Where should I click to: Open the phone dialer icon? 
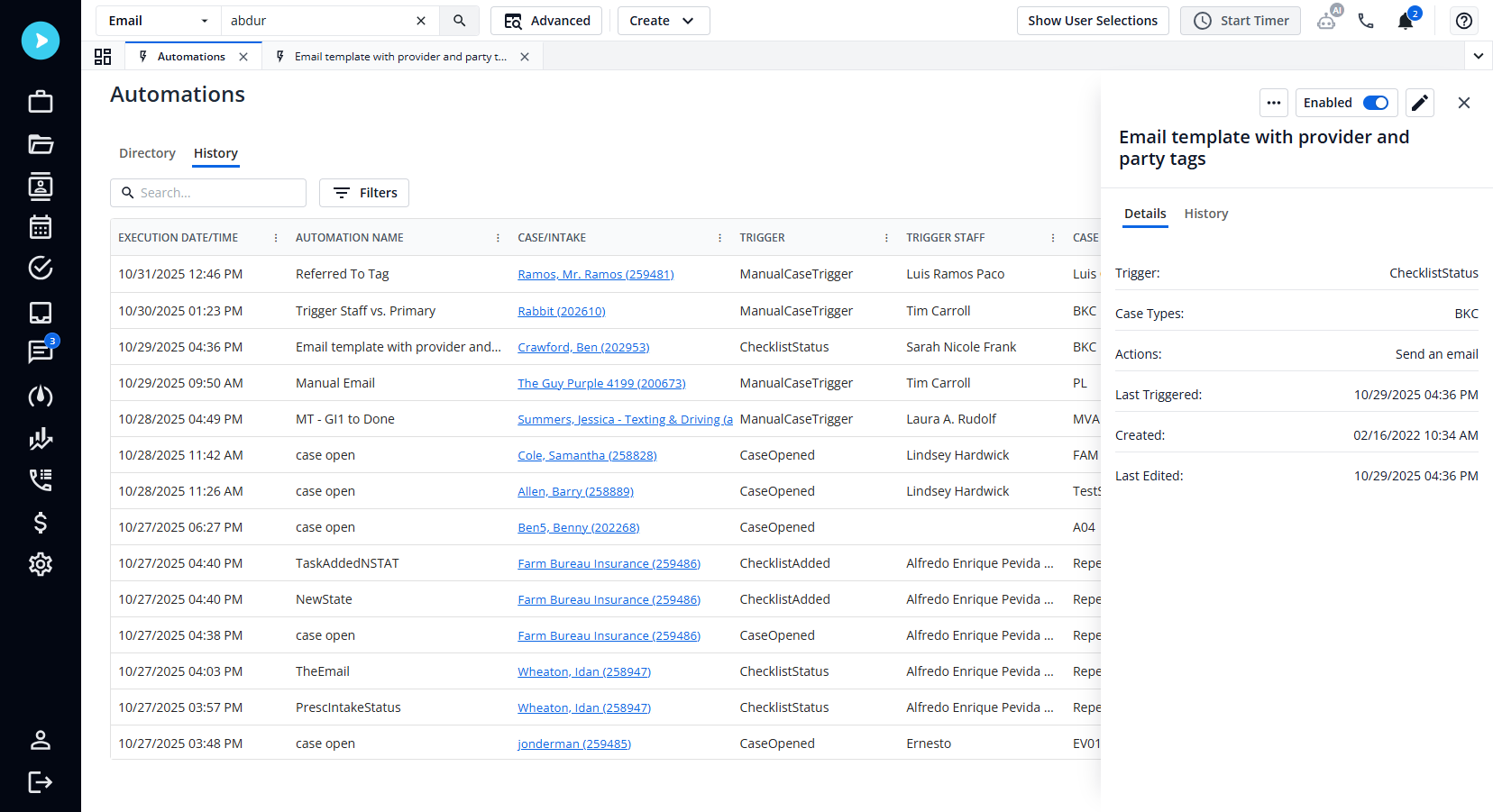coord(1366,20)
